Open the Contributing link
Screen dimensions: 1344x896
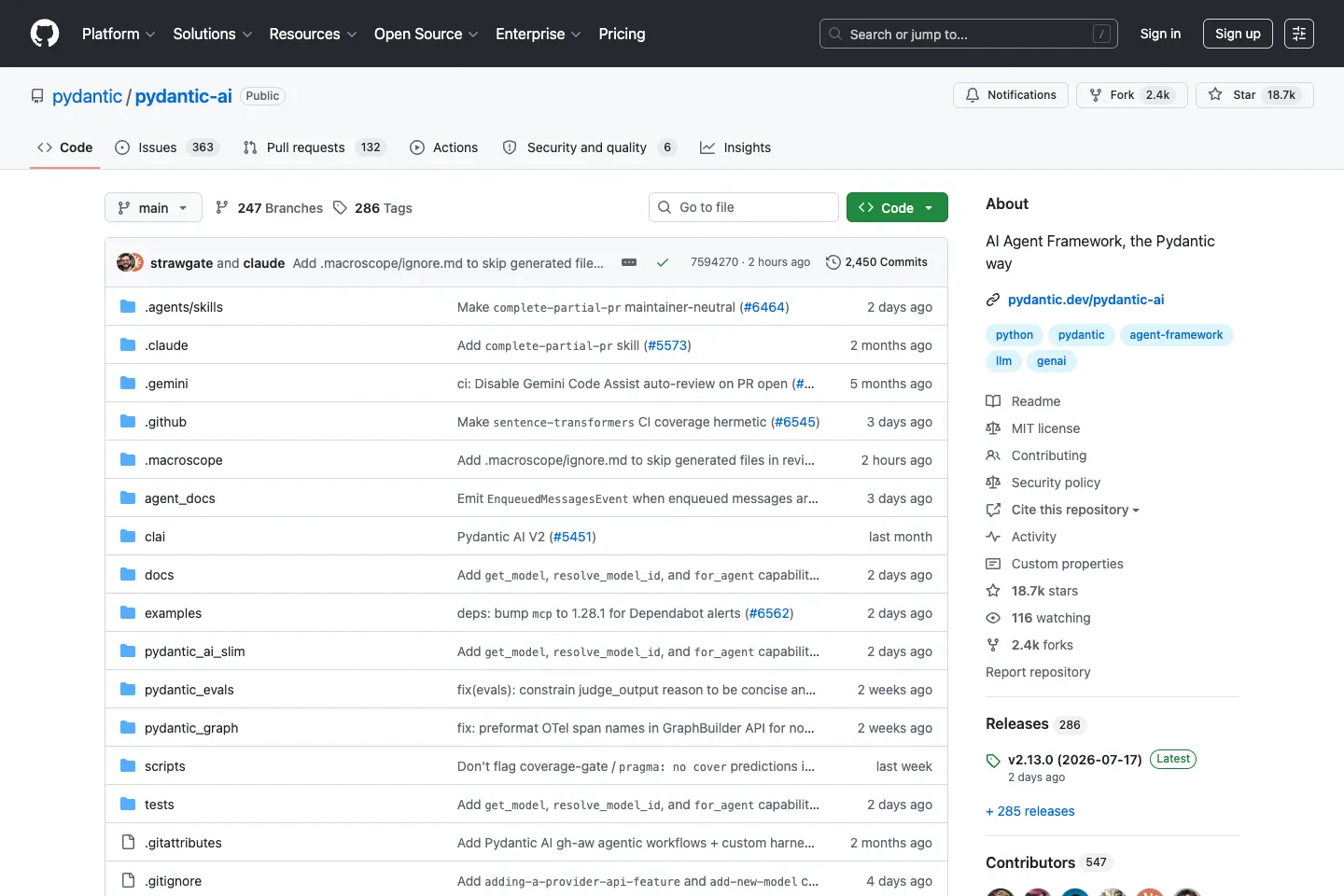coord(1049,455)
